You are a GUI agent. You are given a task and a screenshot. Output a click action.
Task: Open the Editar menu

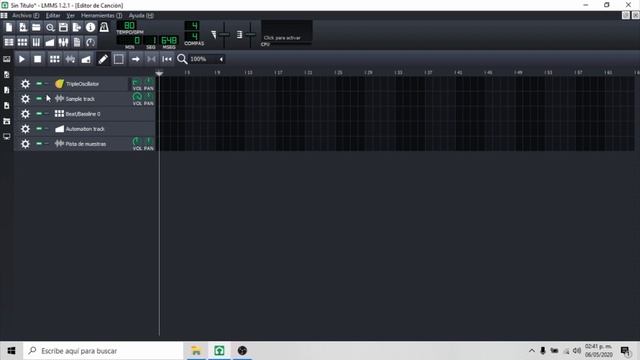(53, 16)
